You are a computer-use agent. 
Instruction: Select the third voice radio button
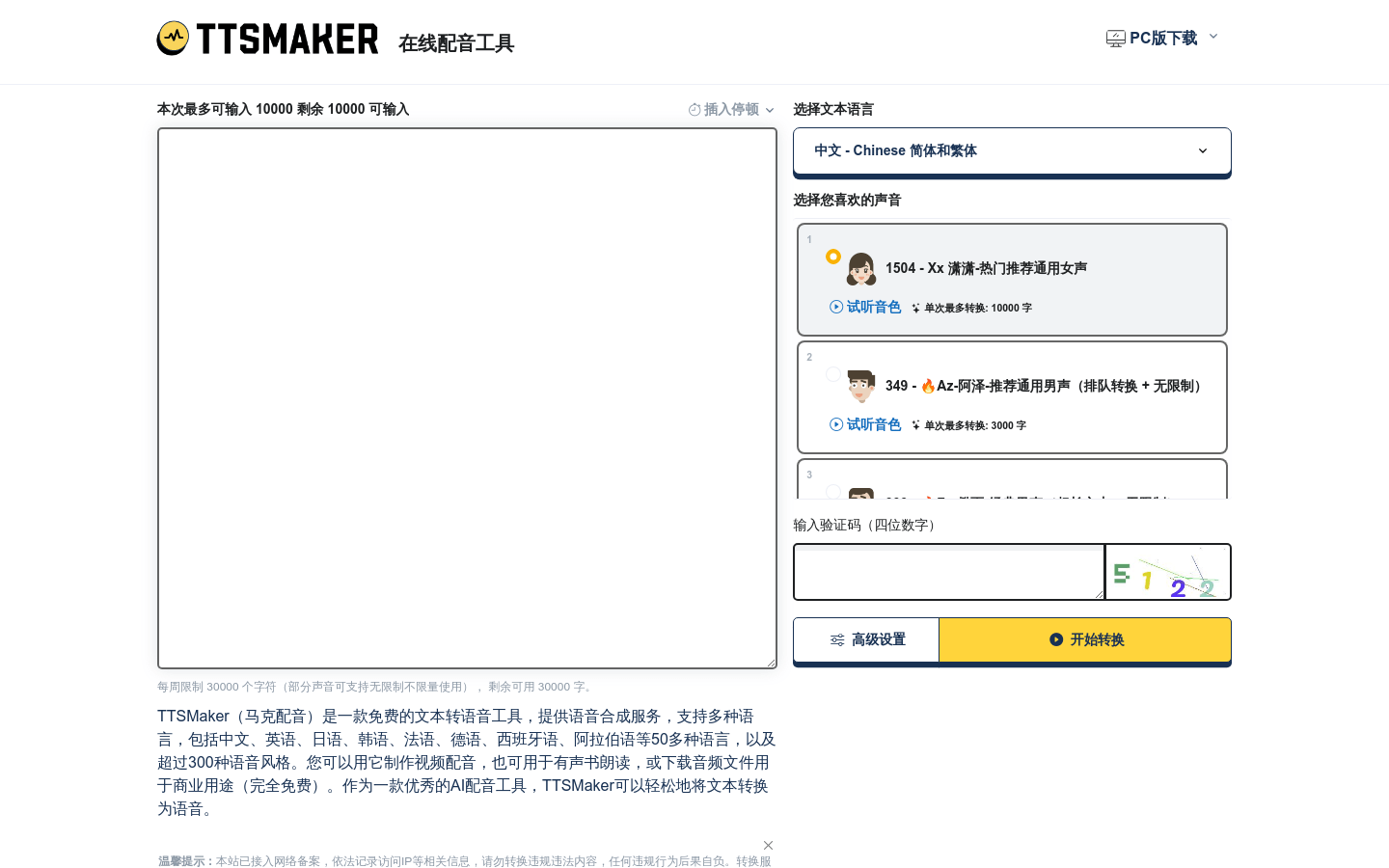[x=833, y=491]
